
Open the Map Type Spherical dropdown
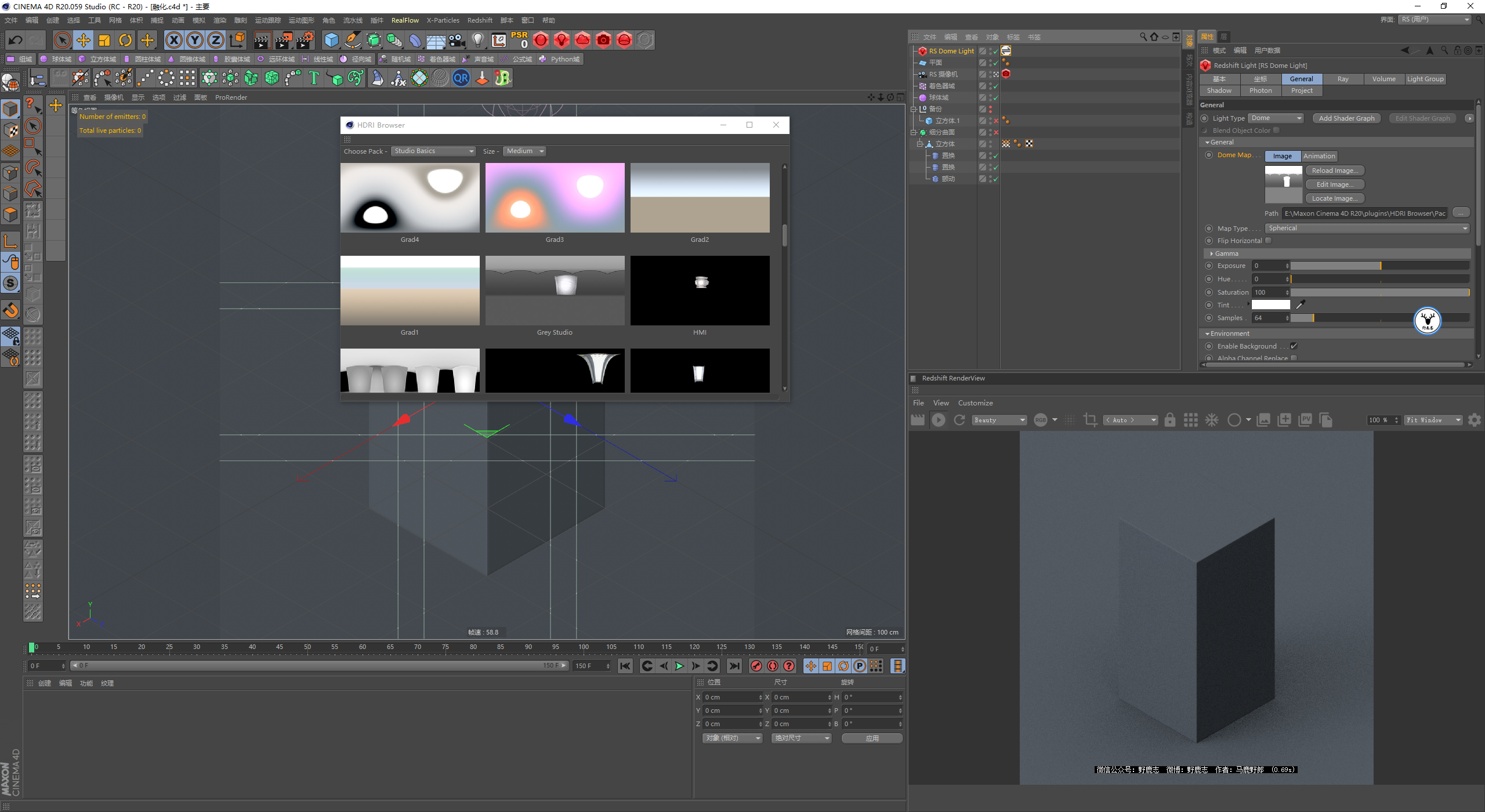(x=1367, y=229)
